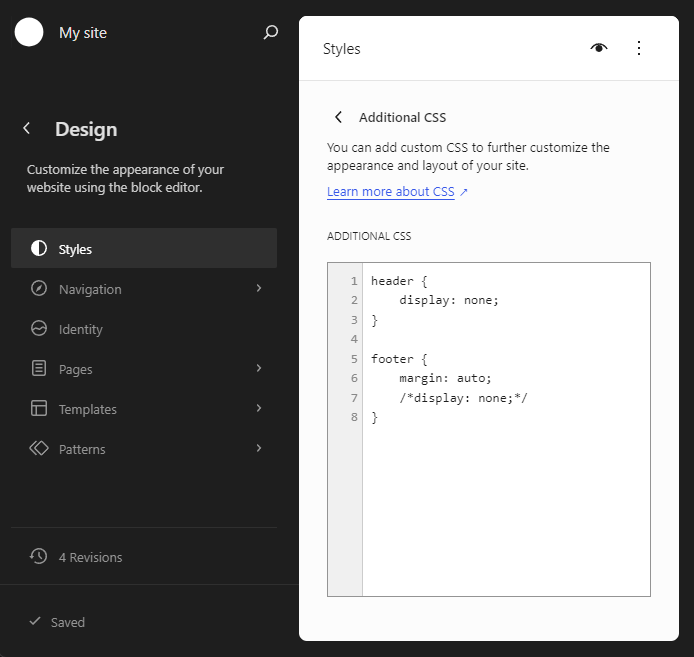Click the white site icon circle
Screen dimensions: 694x657
(29, 32)
